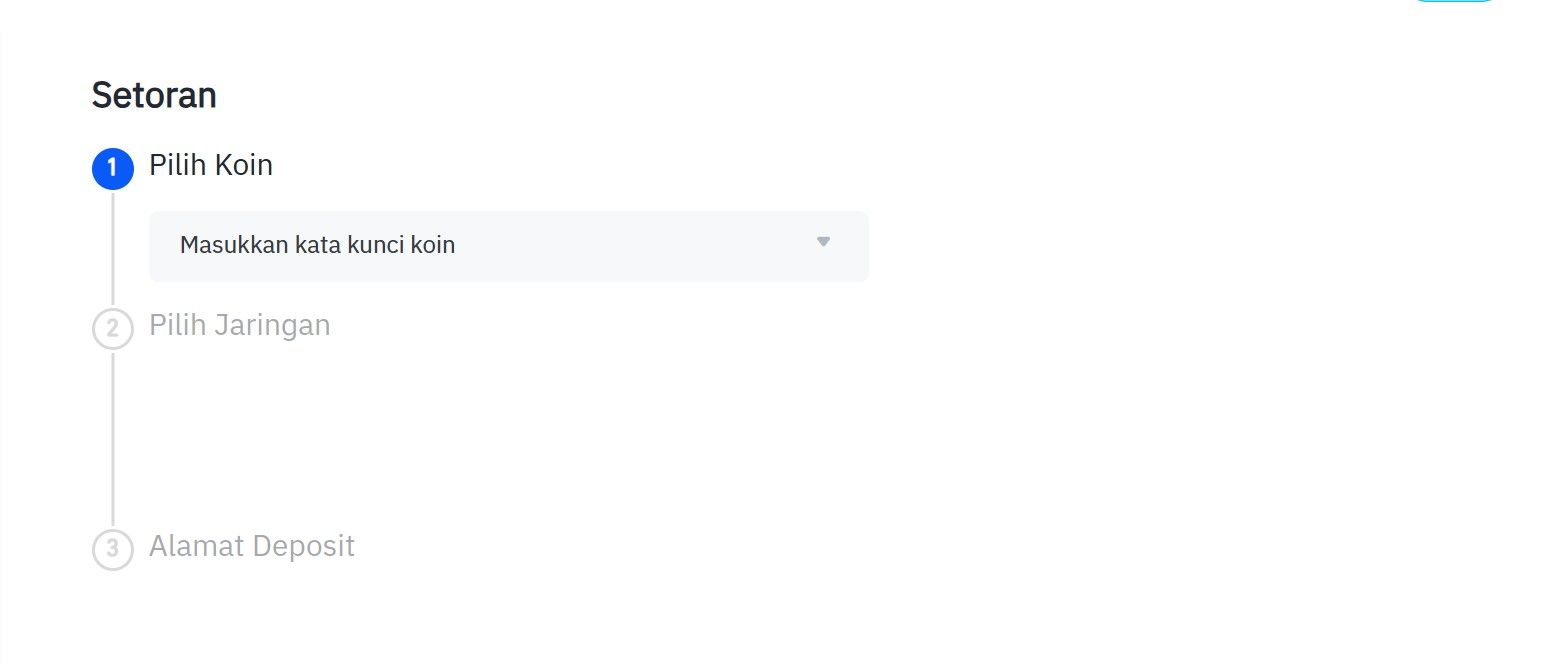Click the Setoran page heading

[x=154, y=94]
